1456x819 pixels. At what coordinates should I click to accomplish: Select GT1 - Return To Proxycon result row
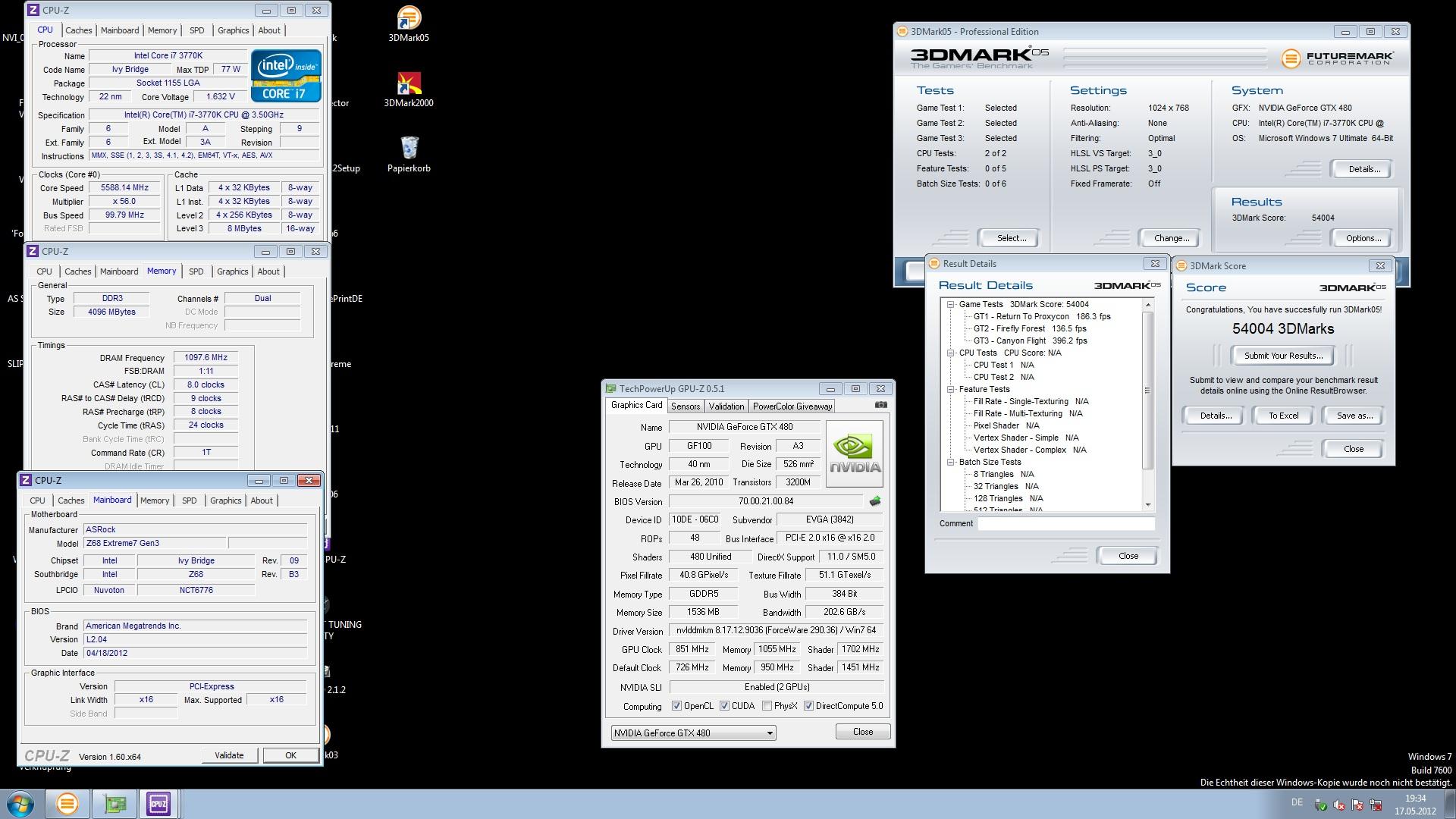(x=1042, y=316)
